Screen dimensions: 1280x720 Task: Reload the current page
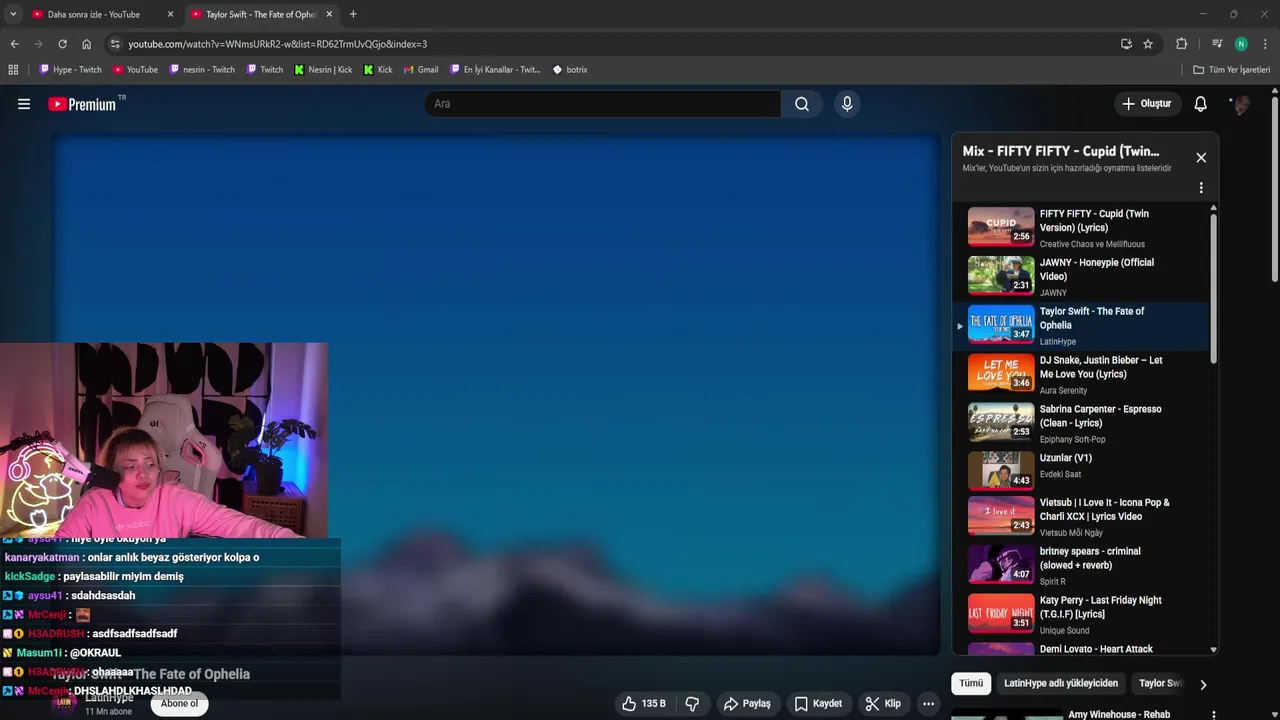pyautogui.click(x=62, y=44)
